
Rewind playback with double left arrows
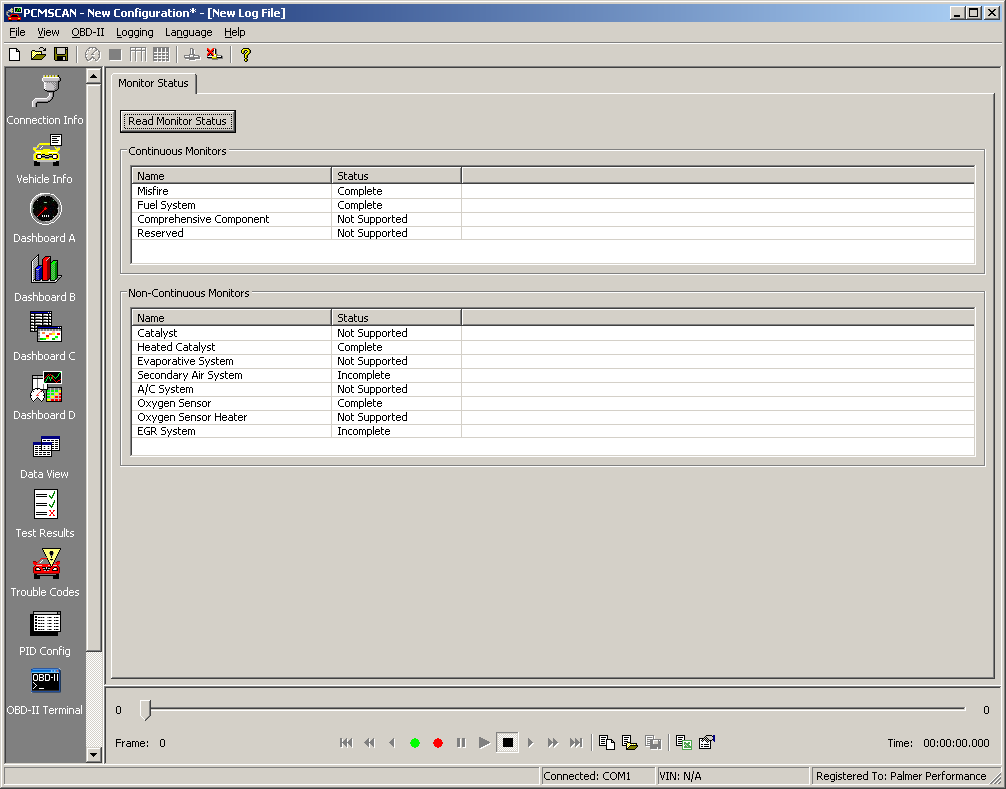(369, 743)
